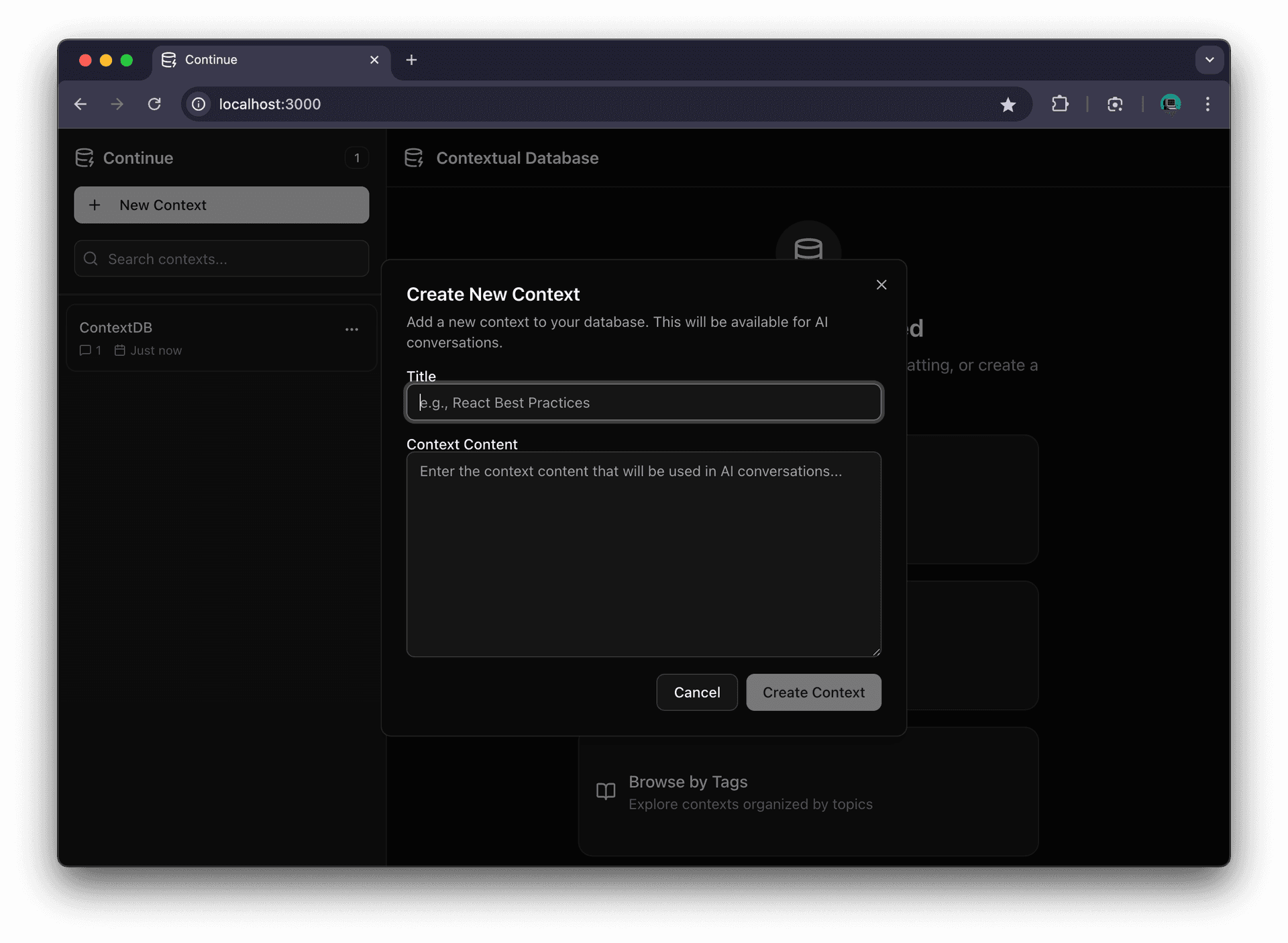Open a new browser tab
The image size is (1288, 943).
[x=411, y=60]
